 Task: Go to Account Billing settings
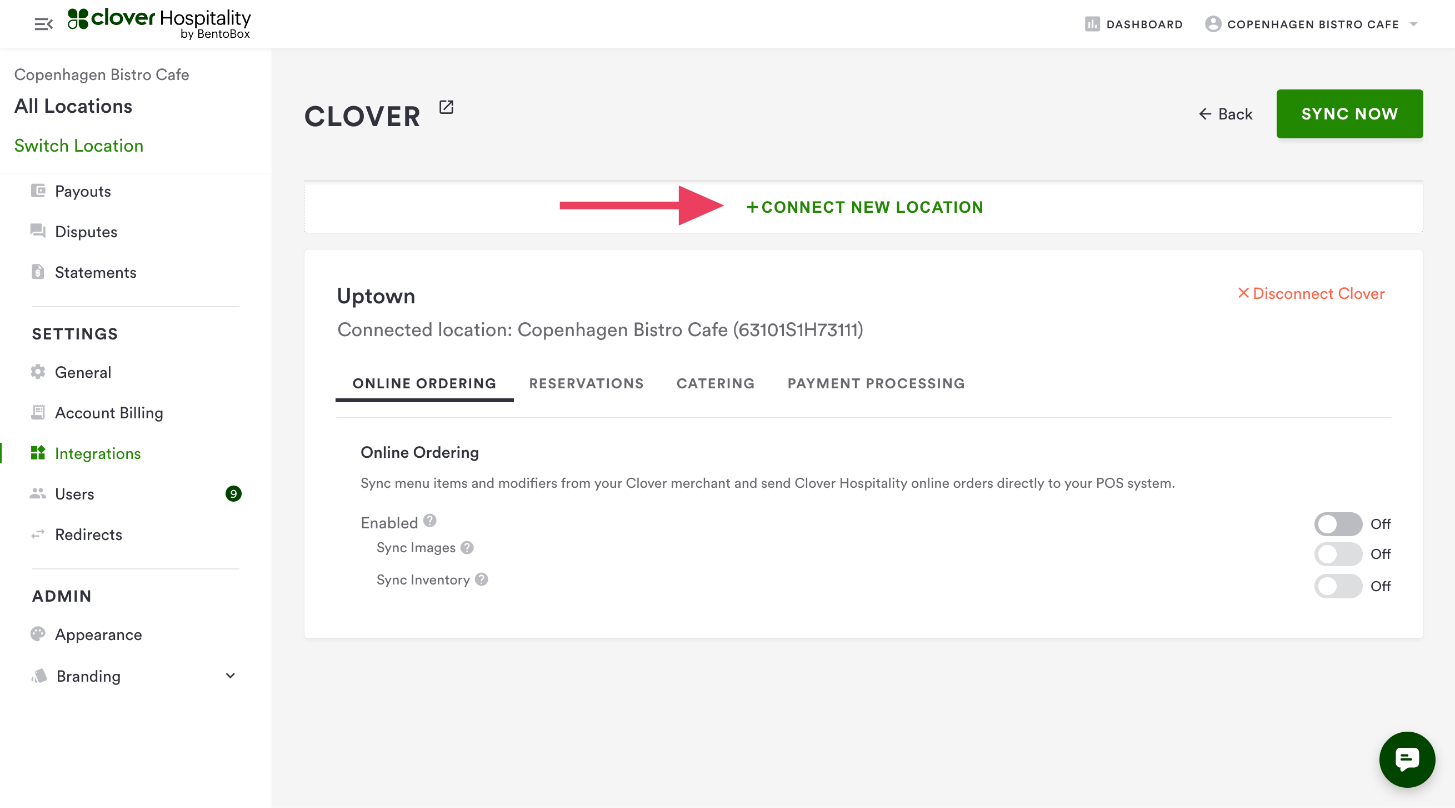pos(109,413)
